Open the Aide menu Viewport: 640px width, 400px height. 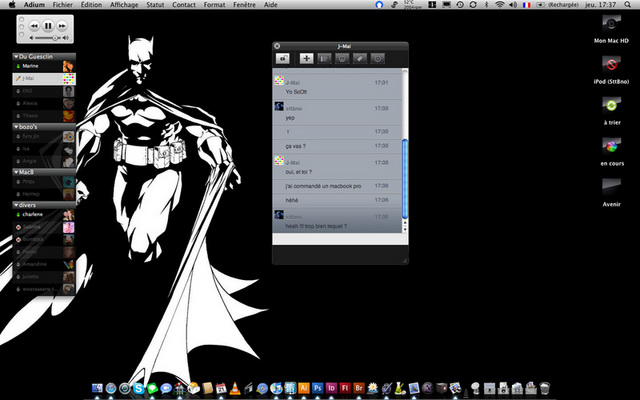point(271,5)
